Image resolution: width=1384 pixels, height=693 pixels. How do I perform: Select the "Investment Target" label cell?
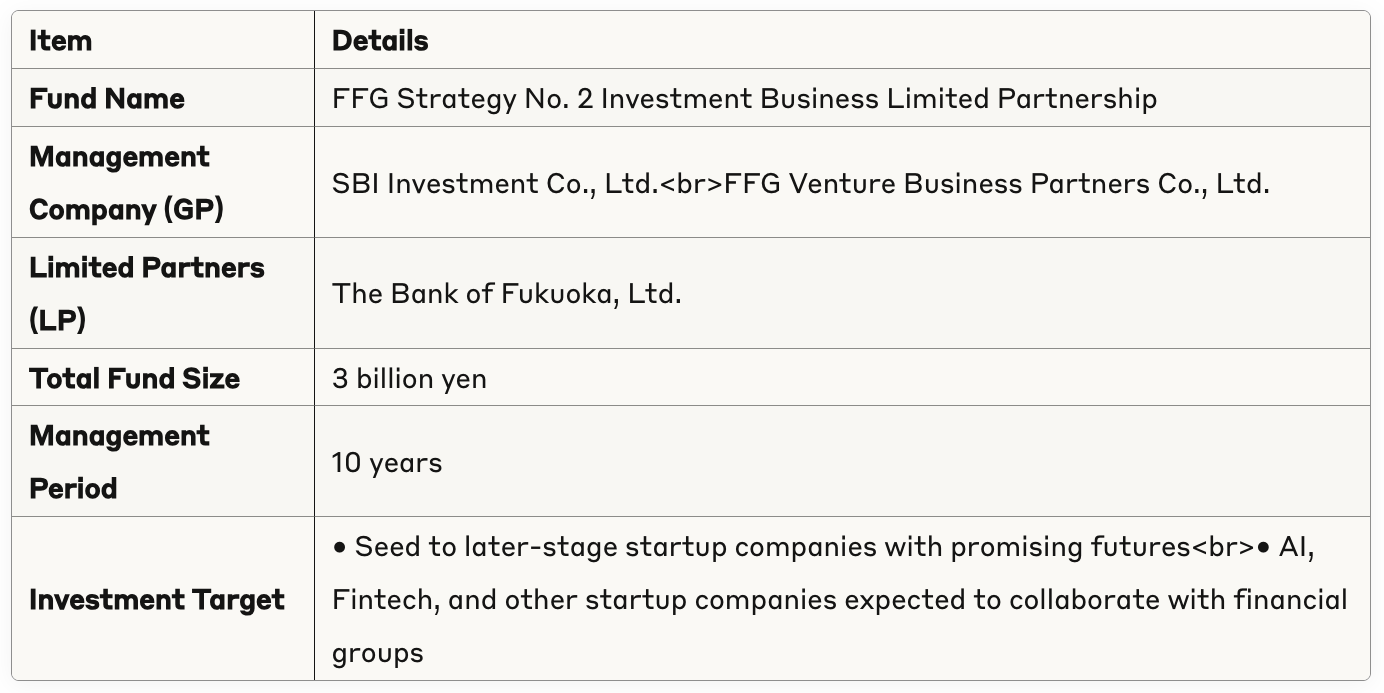157,600
